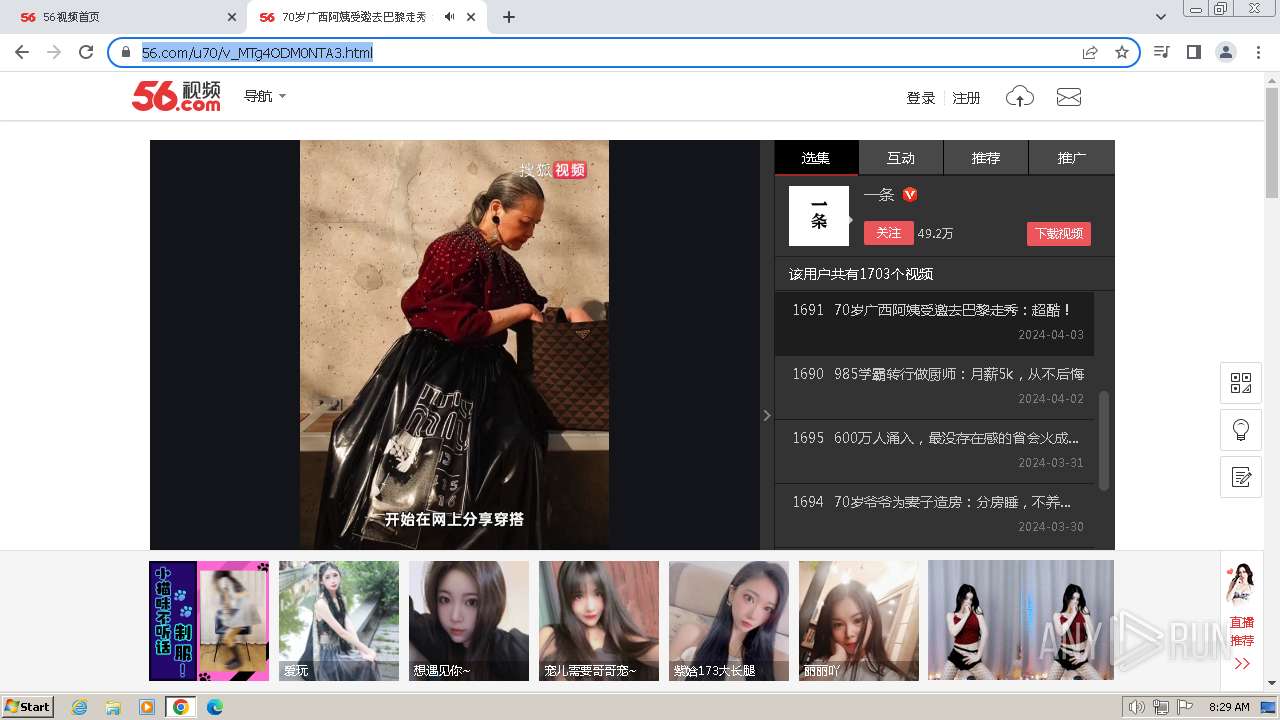
Task: Open the 导航 dropdown menu
Action: coord(265,96)
